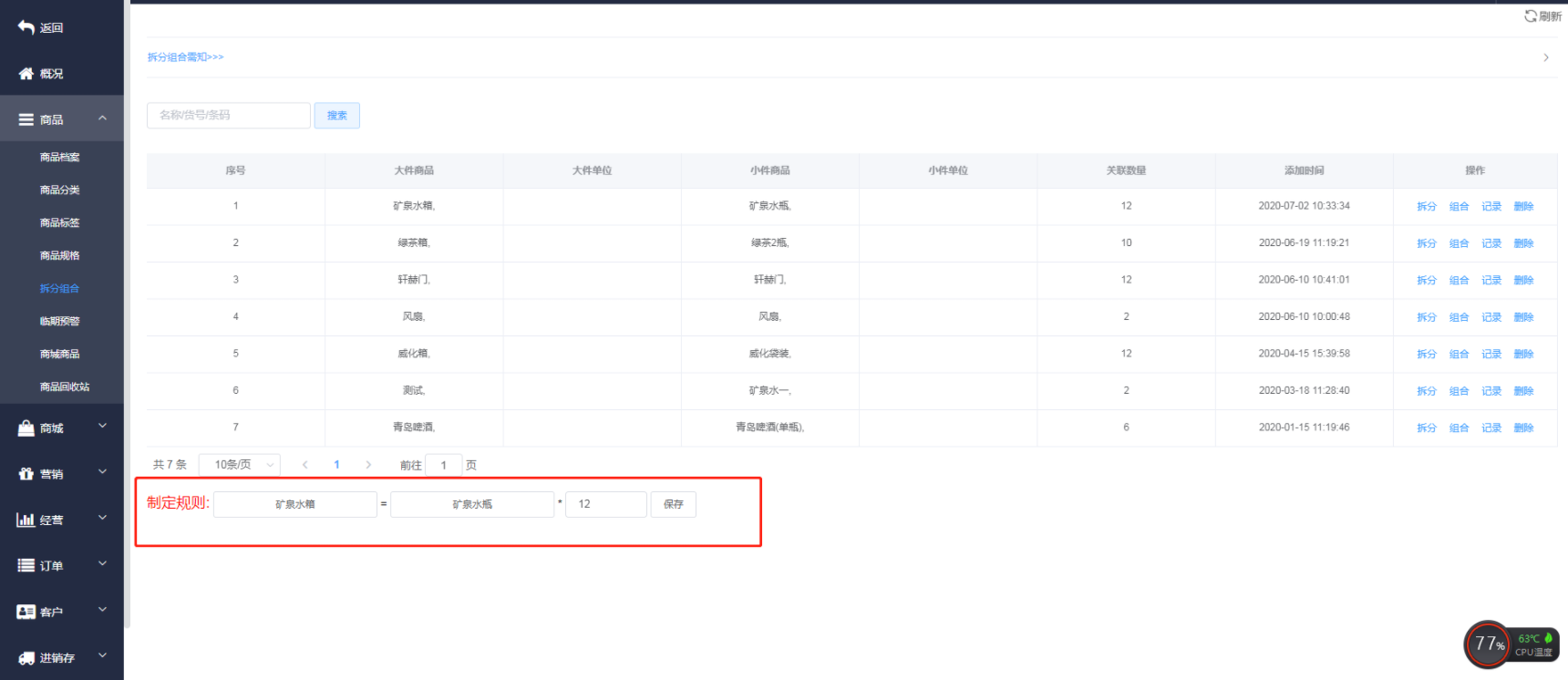This screenshot has width=1568, height=680.
Task: Click 拆分 for the 青岛啤酒 row
Action: 1427,428
